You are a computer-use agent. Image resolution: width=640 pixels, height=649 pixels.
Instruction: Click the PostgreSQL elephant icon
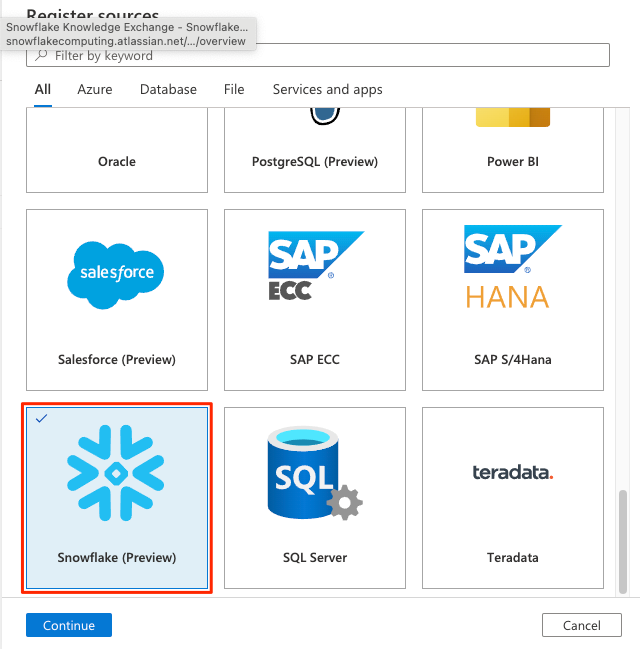click(x=325, y=116)
